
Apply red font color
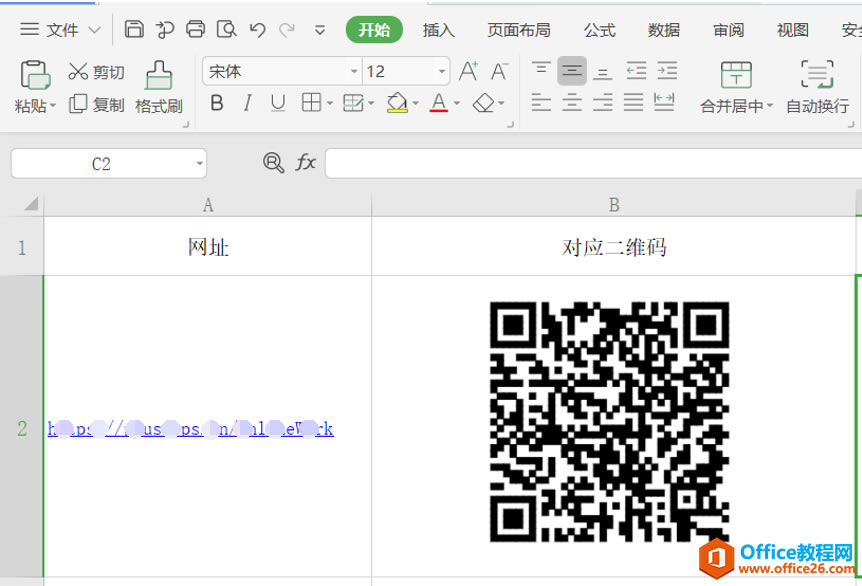coord(439,103)
